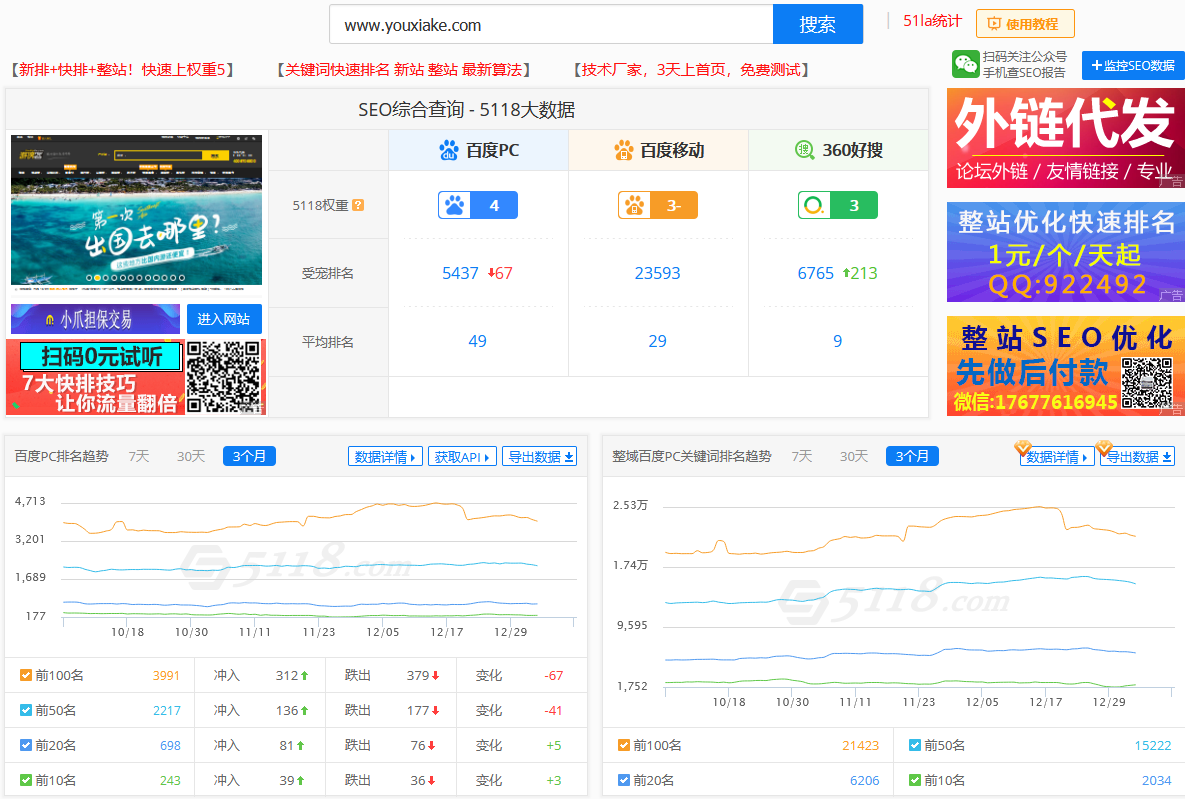Click the 前50名 count 2217
Viewport: 1185px width, 799px height.
pyautogui.click(x=167, y=710)
